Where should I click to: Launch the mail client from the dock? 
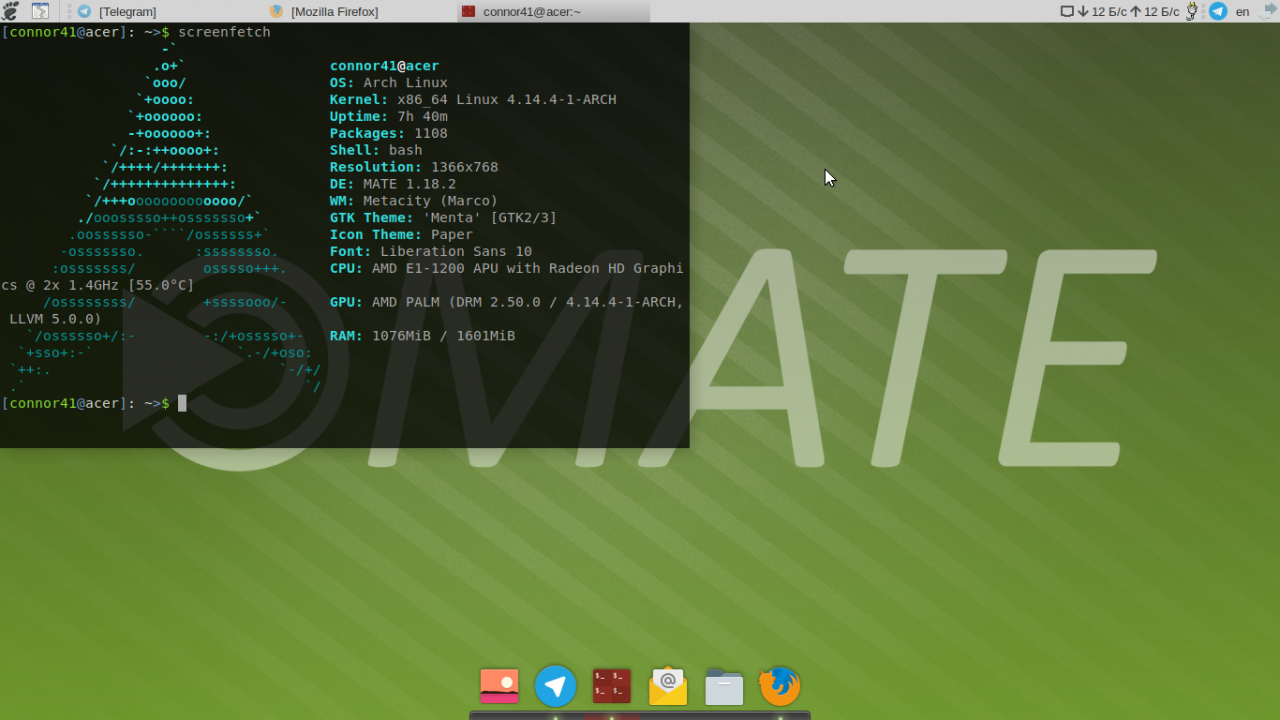(667, 686)
